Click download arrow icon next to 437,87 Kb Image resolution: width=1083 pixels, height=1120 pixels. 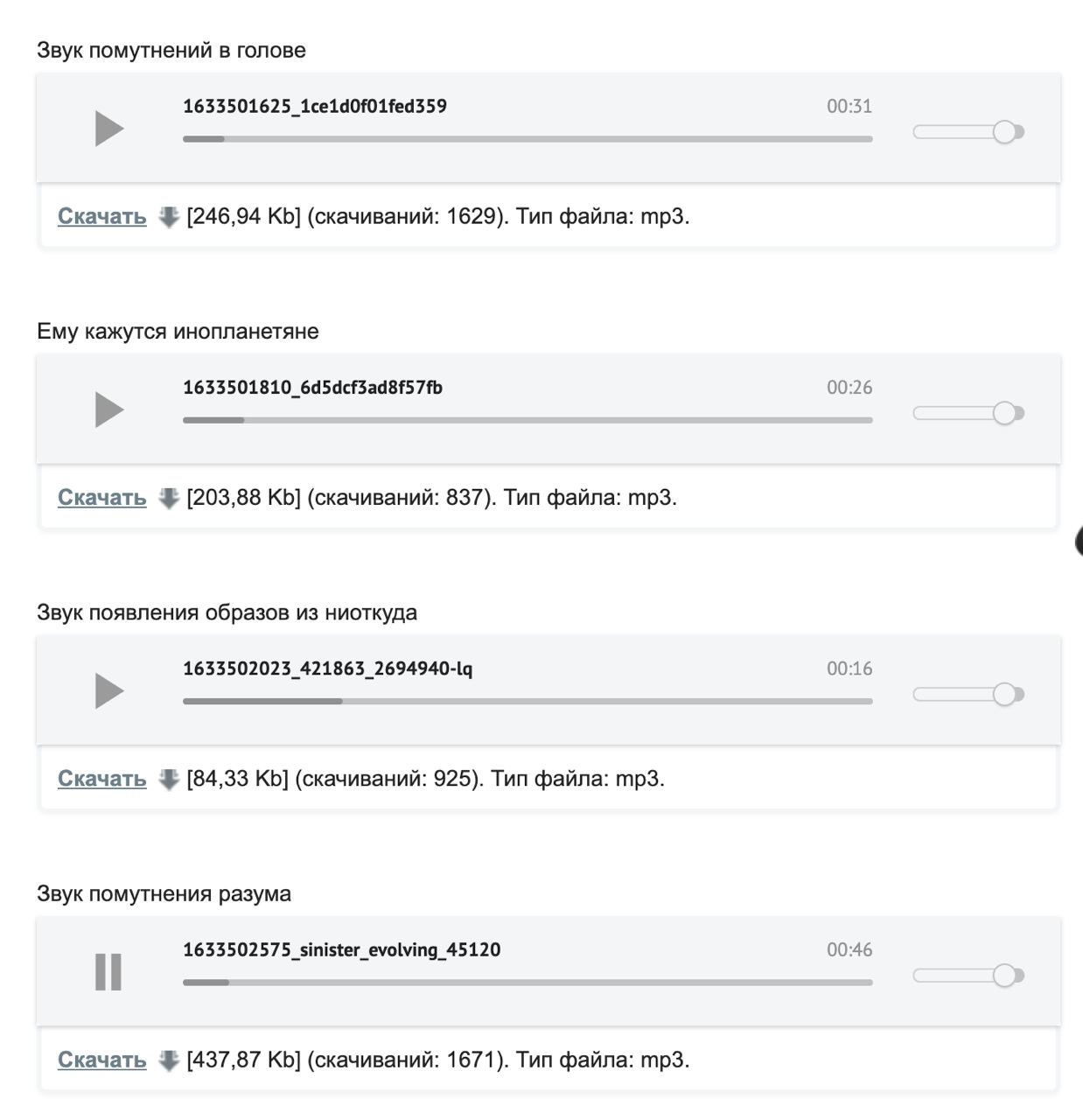pos(169,1060)
